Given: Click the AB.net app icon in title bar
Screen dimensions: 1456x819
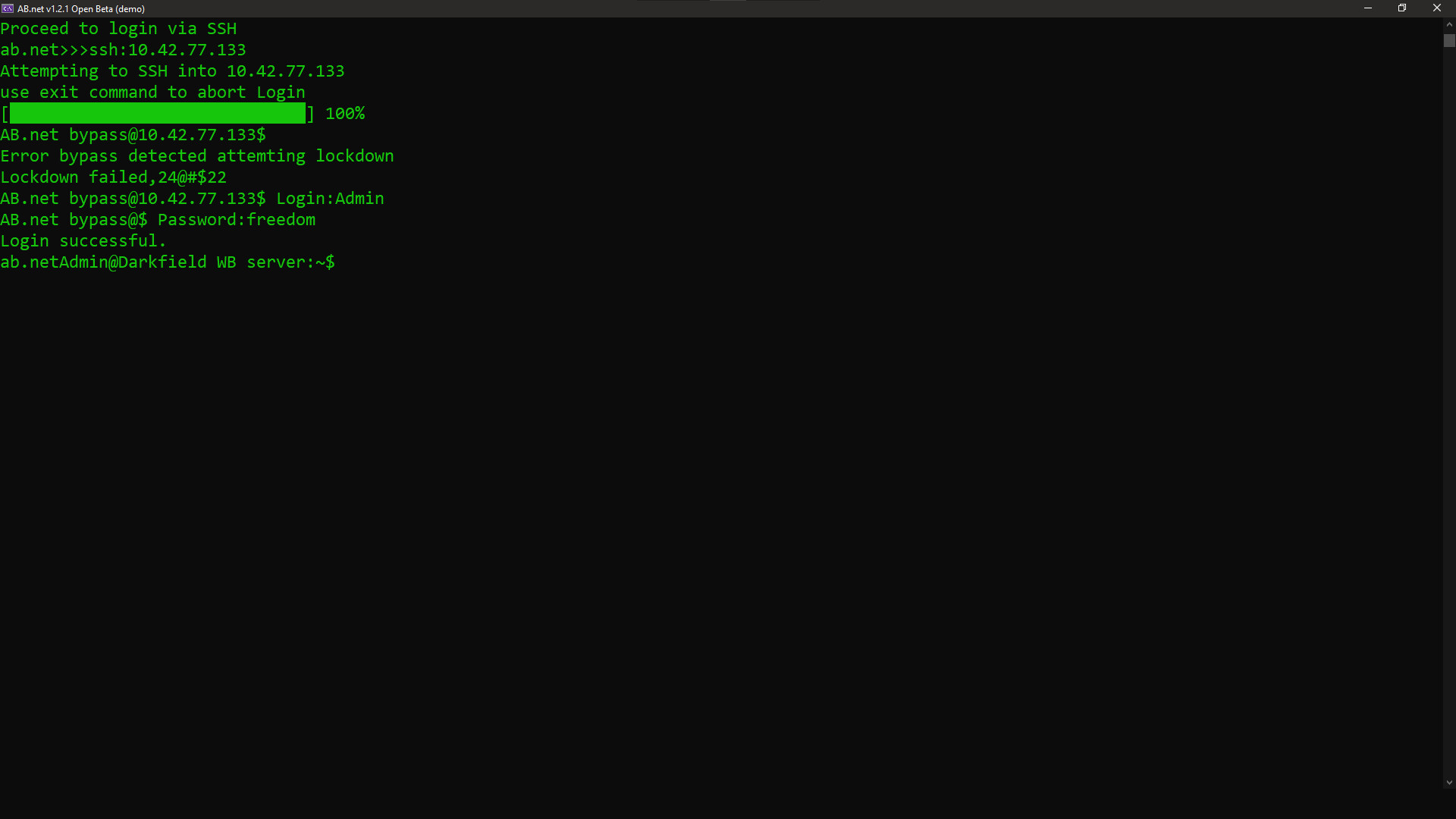Looking at the screenshot, I should pos(8,8).
